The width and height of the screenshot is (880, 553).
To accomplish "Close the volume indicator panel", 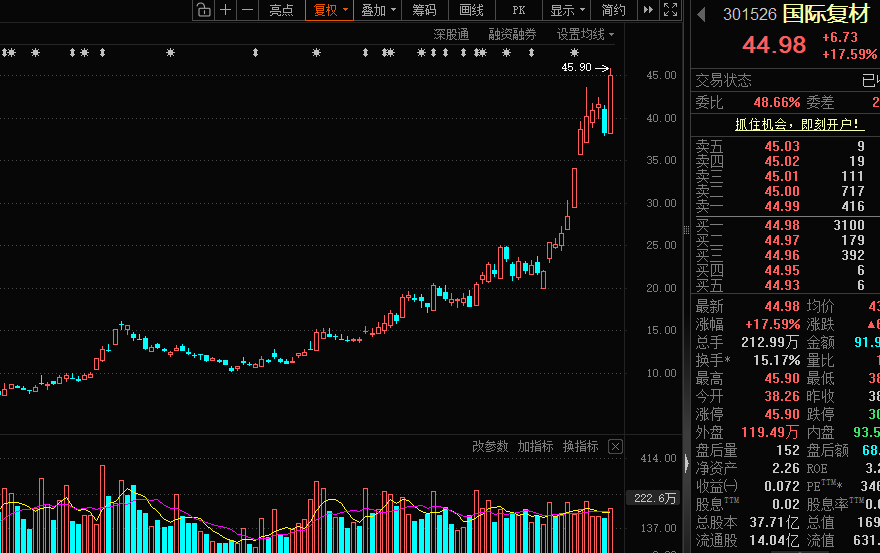I will [616, 446].
